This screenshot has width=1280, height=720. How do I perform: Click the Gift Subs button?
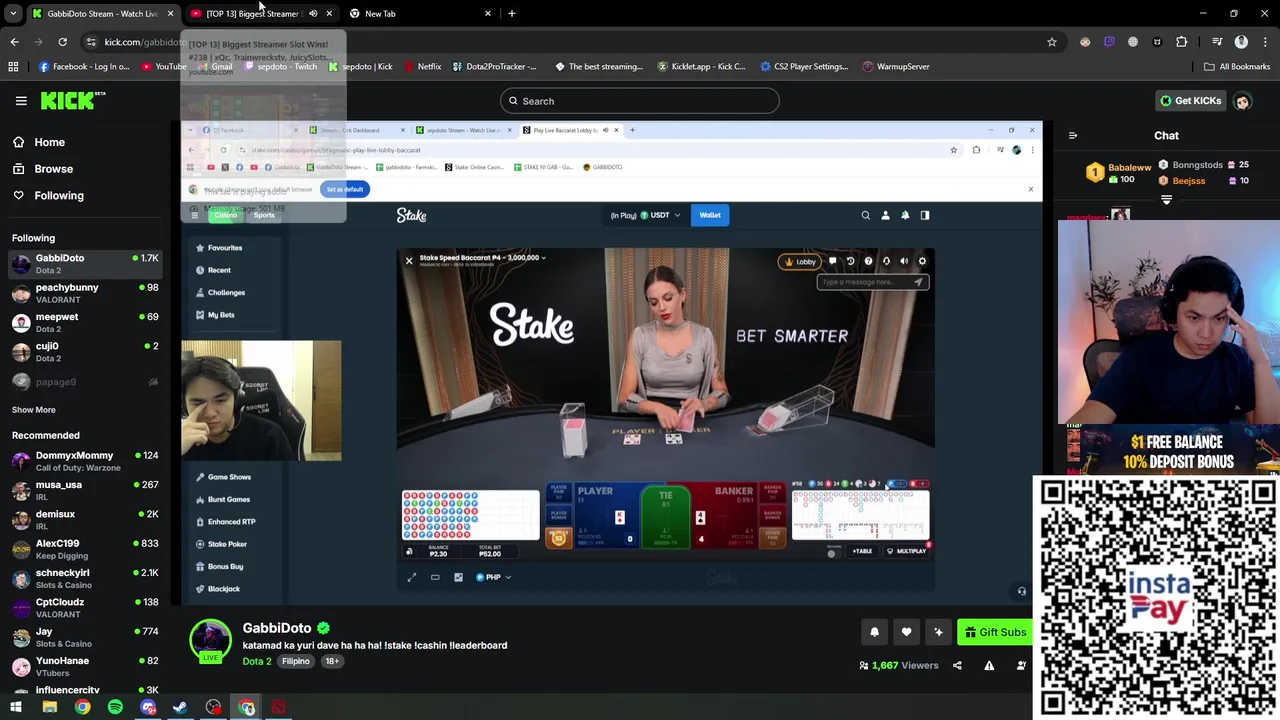(x=995, y=632)
